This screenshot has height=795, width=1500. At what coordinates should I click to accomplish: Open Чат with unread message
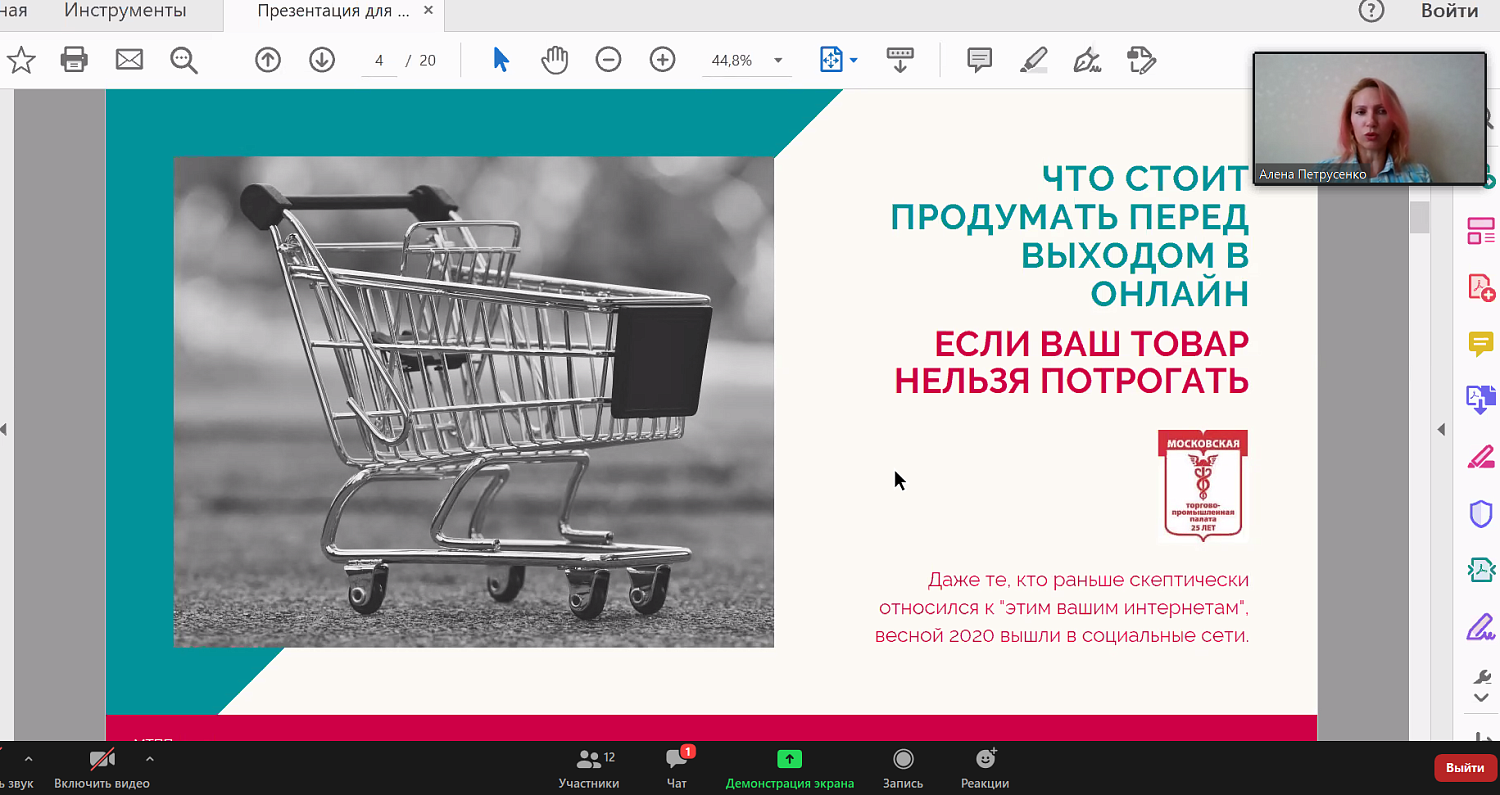(x=677, y=768)
